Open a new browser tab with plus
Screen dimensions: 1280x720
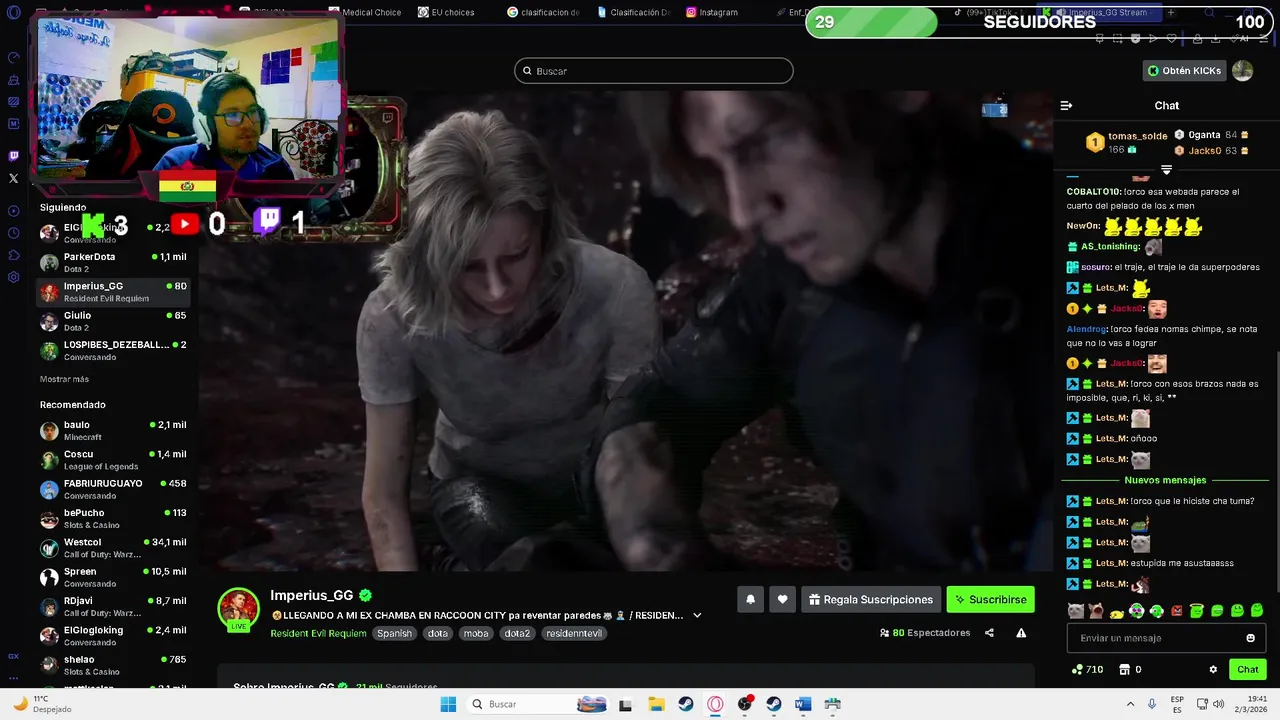(1171, 13)
